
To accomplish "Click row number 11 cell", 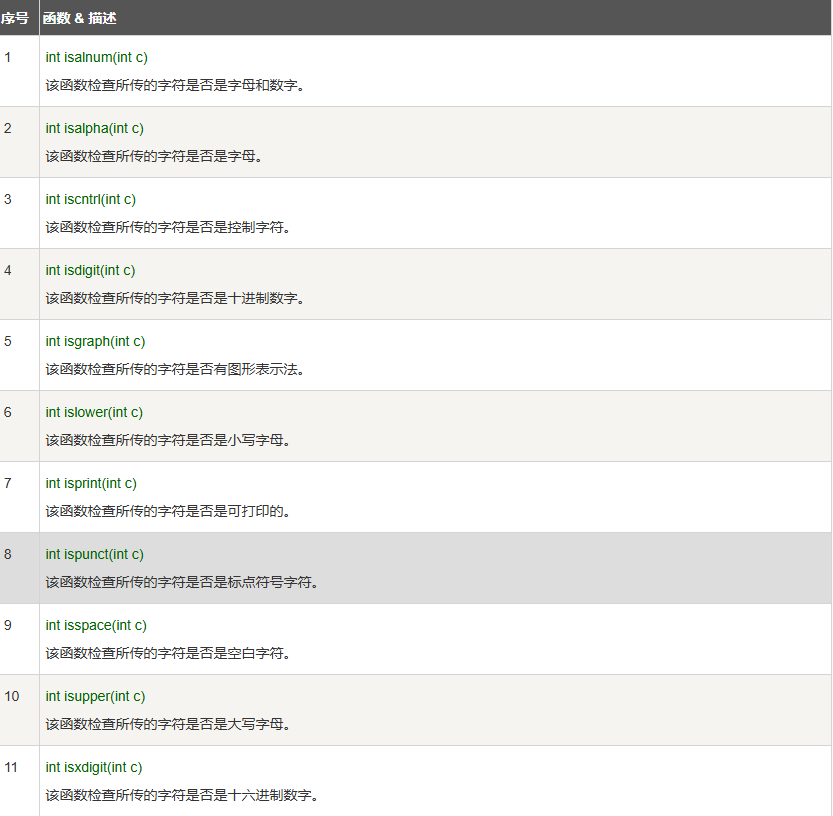I will point(20,781).
